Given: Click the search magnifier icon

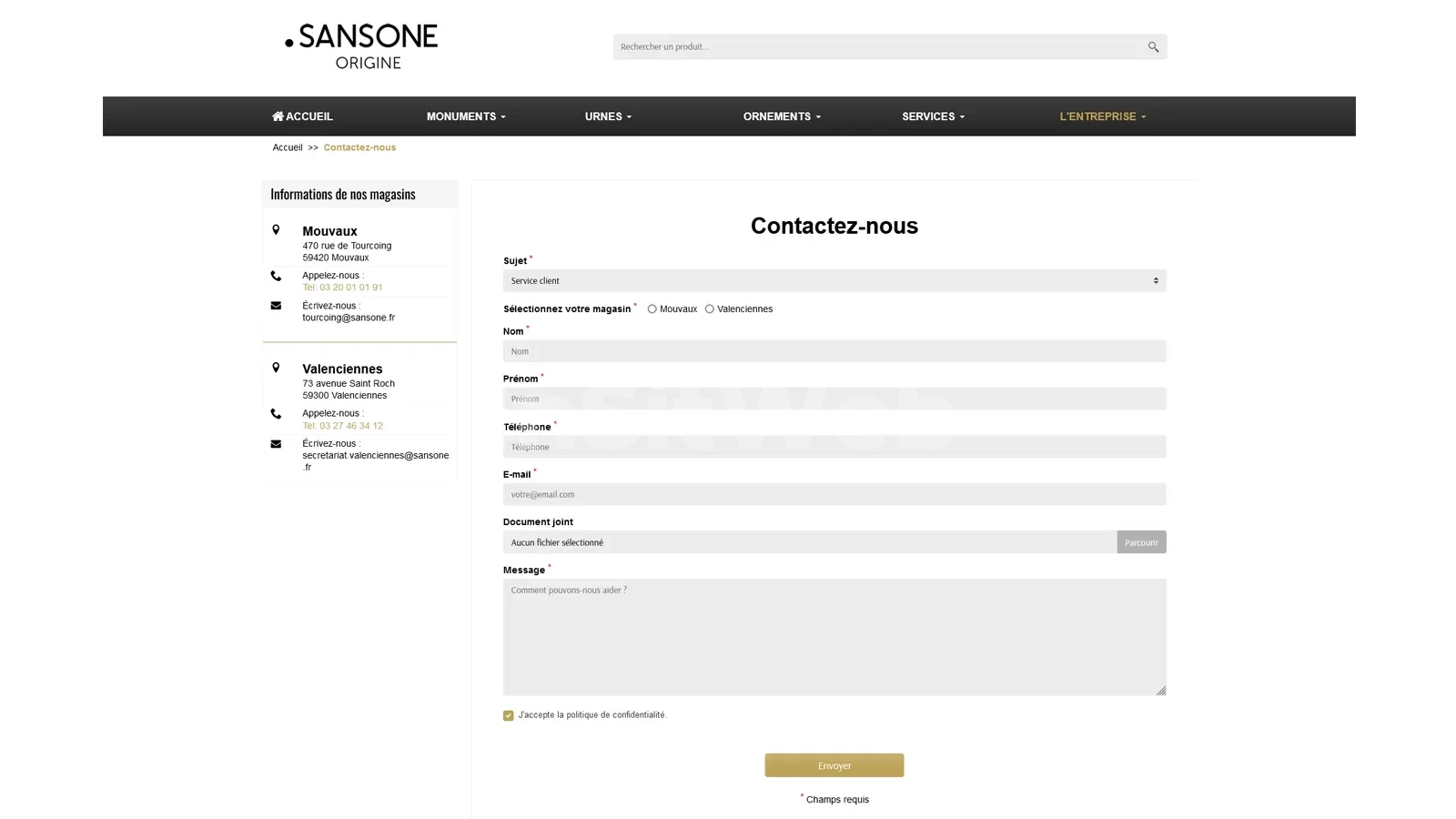Looking at the screenshot, I should 1153,47.
